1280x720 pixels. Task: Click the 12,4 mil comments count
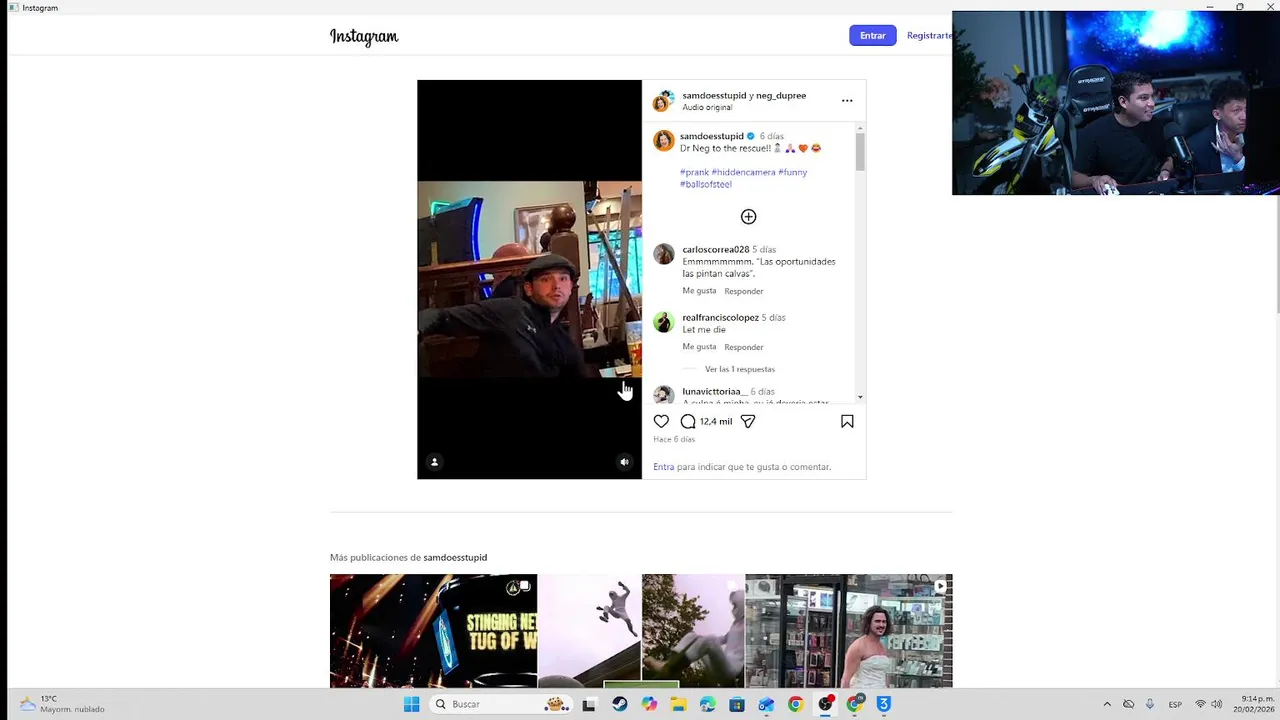click(x=716, y=422)
